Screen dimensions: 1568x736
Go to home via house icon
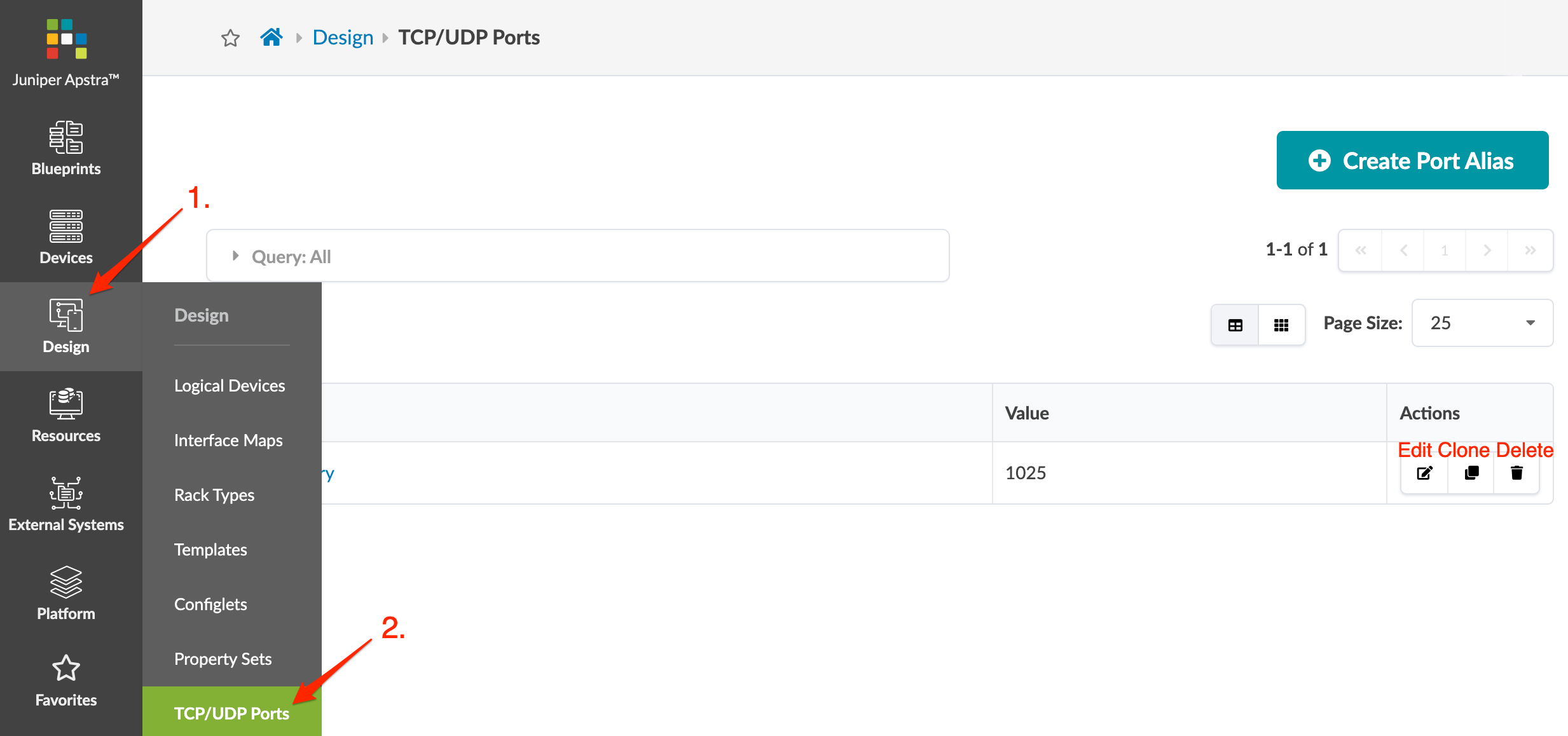[x=272, y=37]
